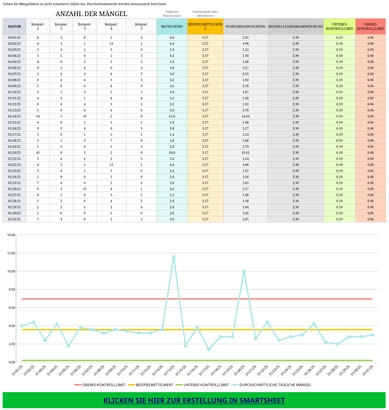Select Beispiel 1 value 34 in row 01/14/25
Viewport: 389px width, 410px height.
[38, 116]
